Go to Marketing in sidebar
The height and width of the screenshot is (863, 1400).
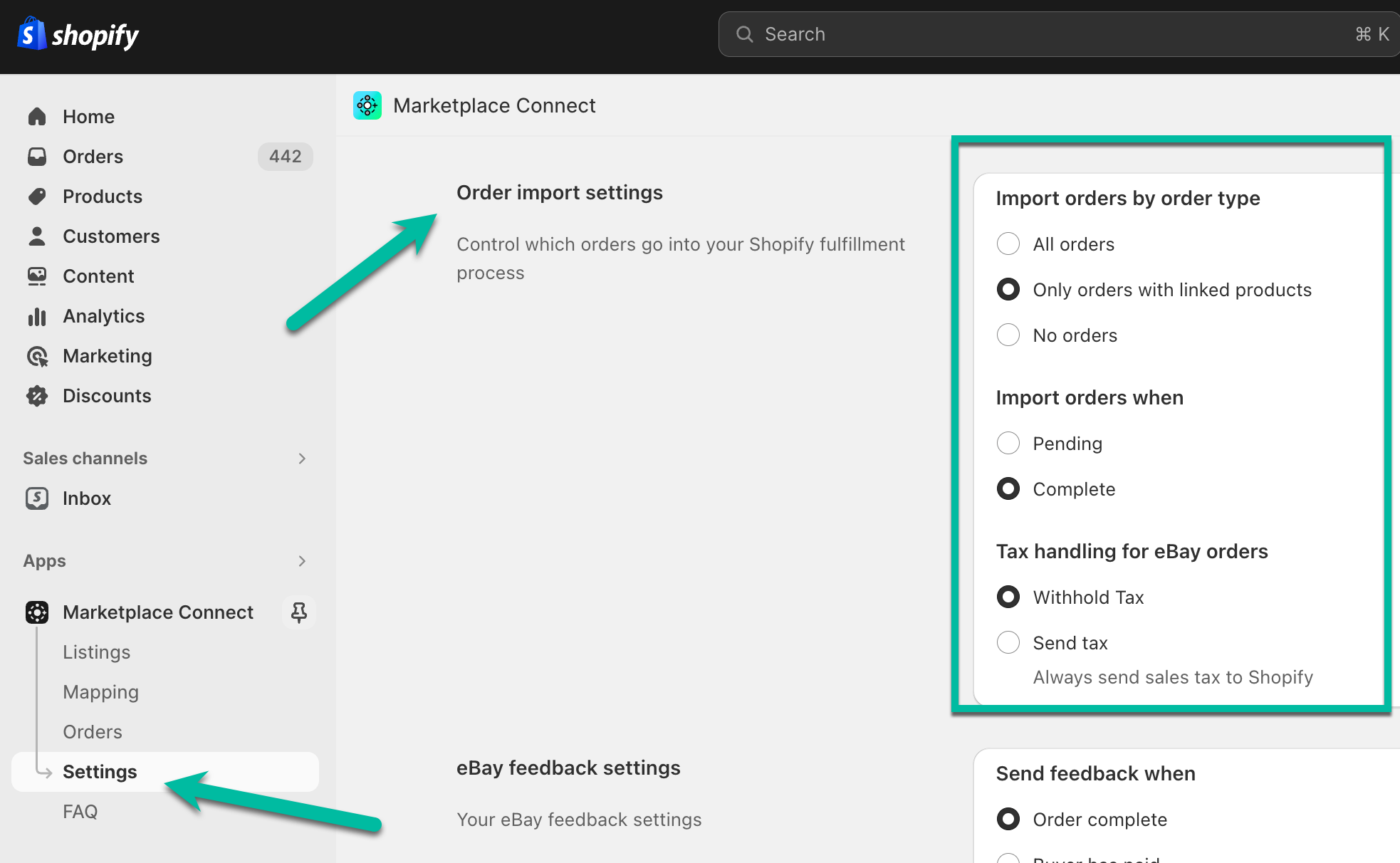(x=165, y=355)
